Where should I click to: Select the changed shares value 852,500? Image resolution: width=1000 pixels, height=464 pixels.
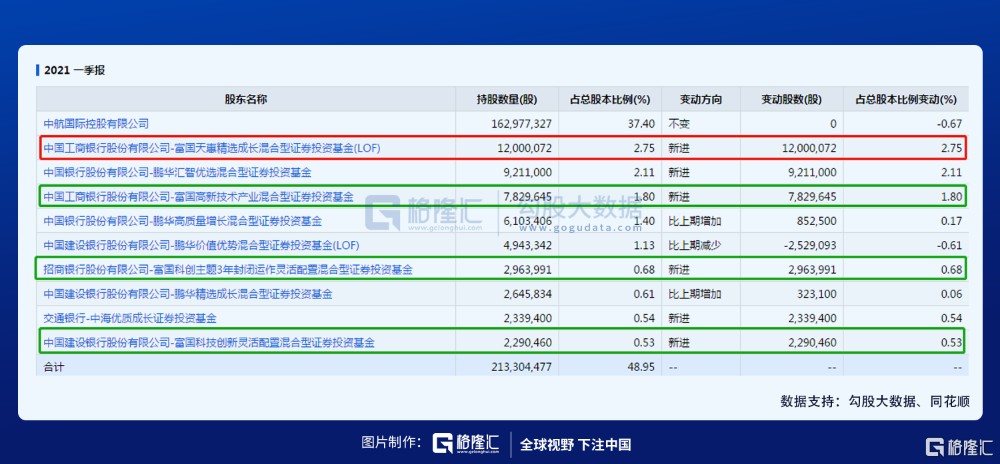(818, 221)
